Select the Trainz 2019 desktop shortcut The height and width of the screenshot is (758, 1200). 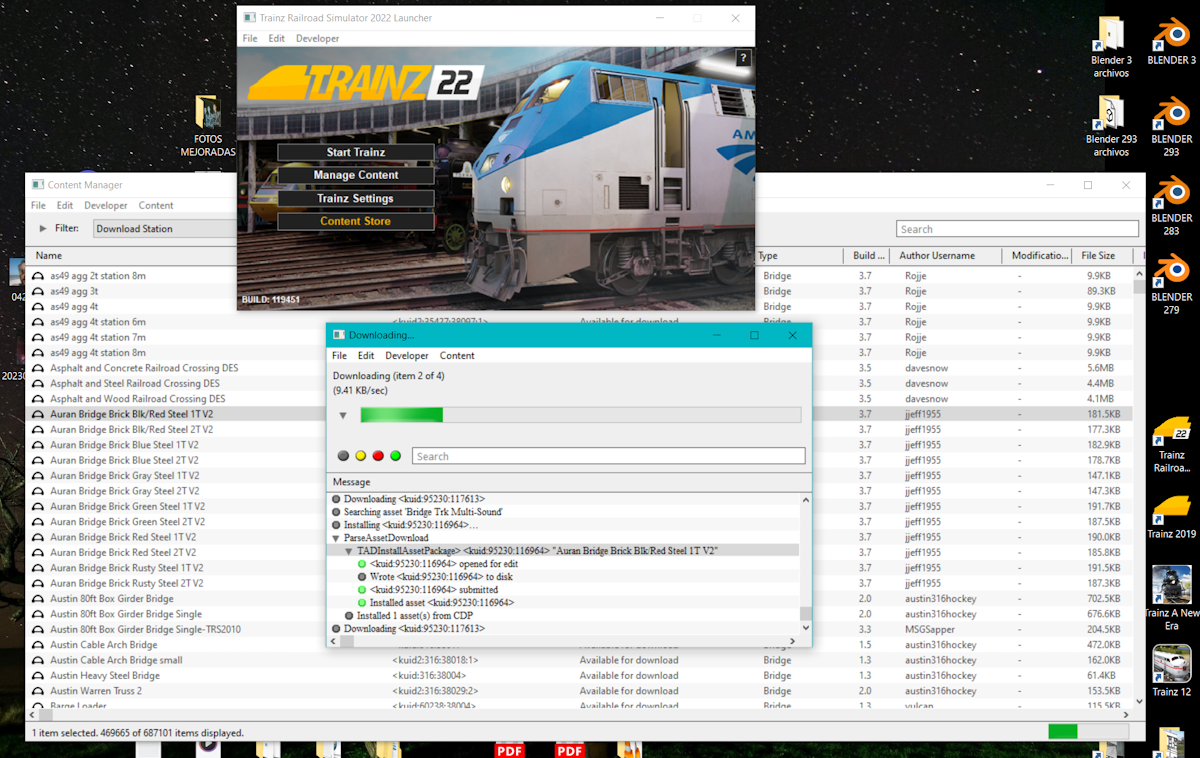pyautogui.click(x=1171, y=516)
